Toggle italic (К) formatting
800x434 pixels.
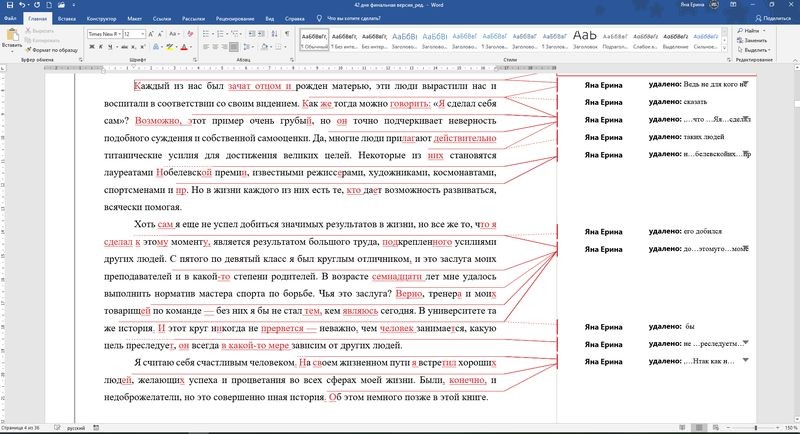tap(101, 47)
